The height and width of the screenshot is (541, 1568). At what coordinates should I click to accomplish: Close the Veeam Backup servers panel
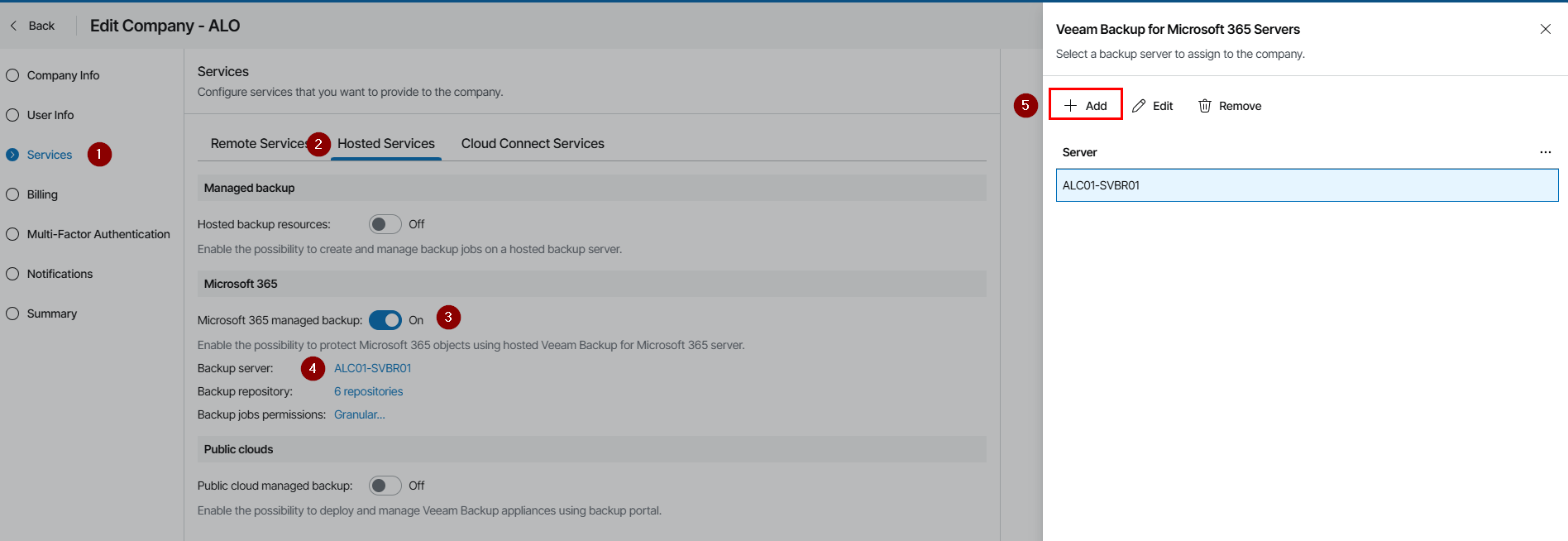(x=1545, y=29)
